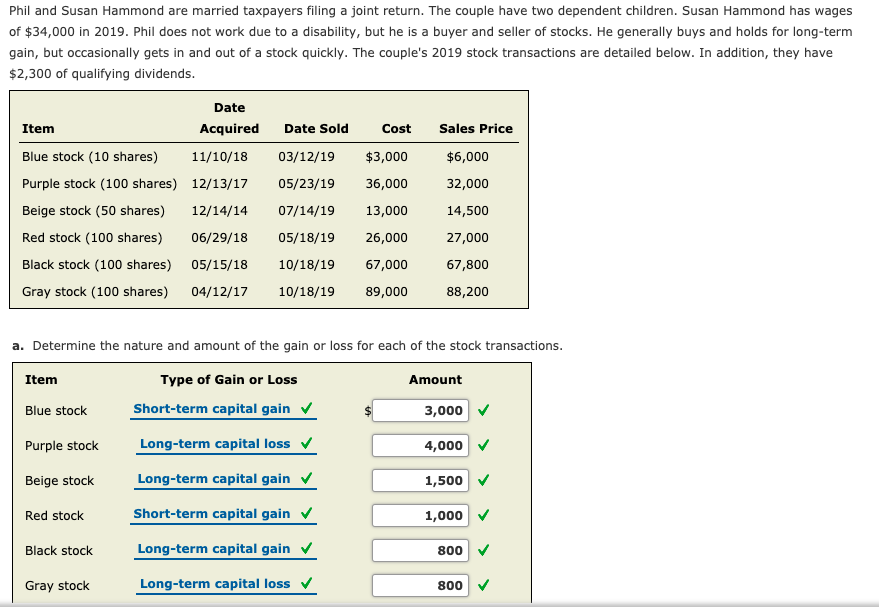879x608 pixels.
Task: Click the Black stock amount input showing 800
Action: tap(420, 550)
